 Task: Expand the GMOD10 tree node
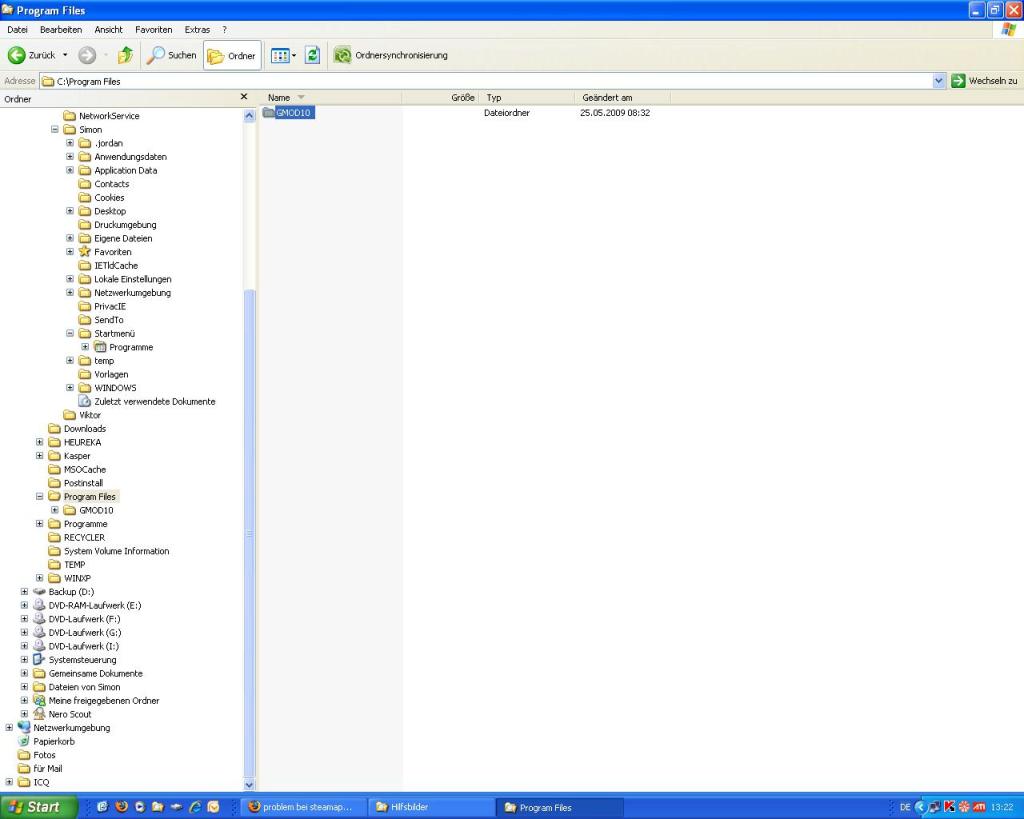coord(56,510)
